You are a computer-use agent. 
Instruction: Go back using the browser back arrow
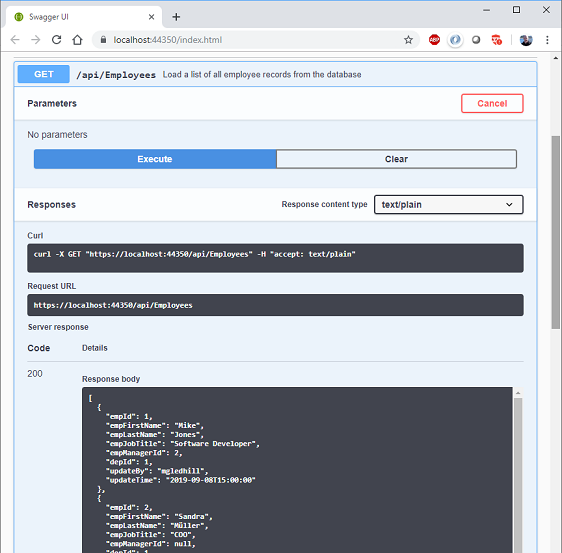[15, 40]
